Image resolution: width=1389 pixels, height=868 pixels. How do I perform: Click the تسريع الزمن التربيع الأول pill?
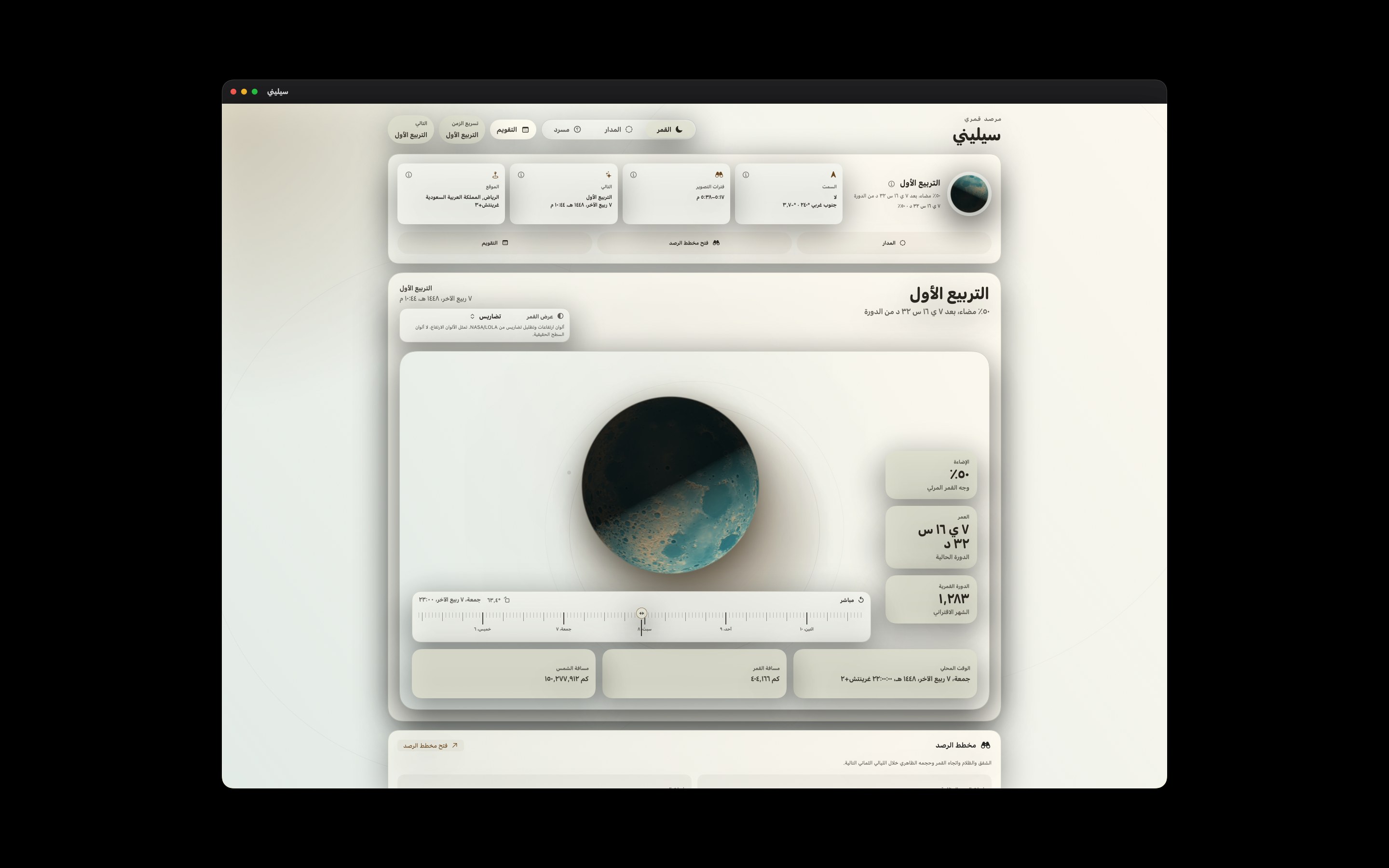tap(462, 130)
